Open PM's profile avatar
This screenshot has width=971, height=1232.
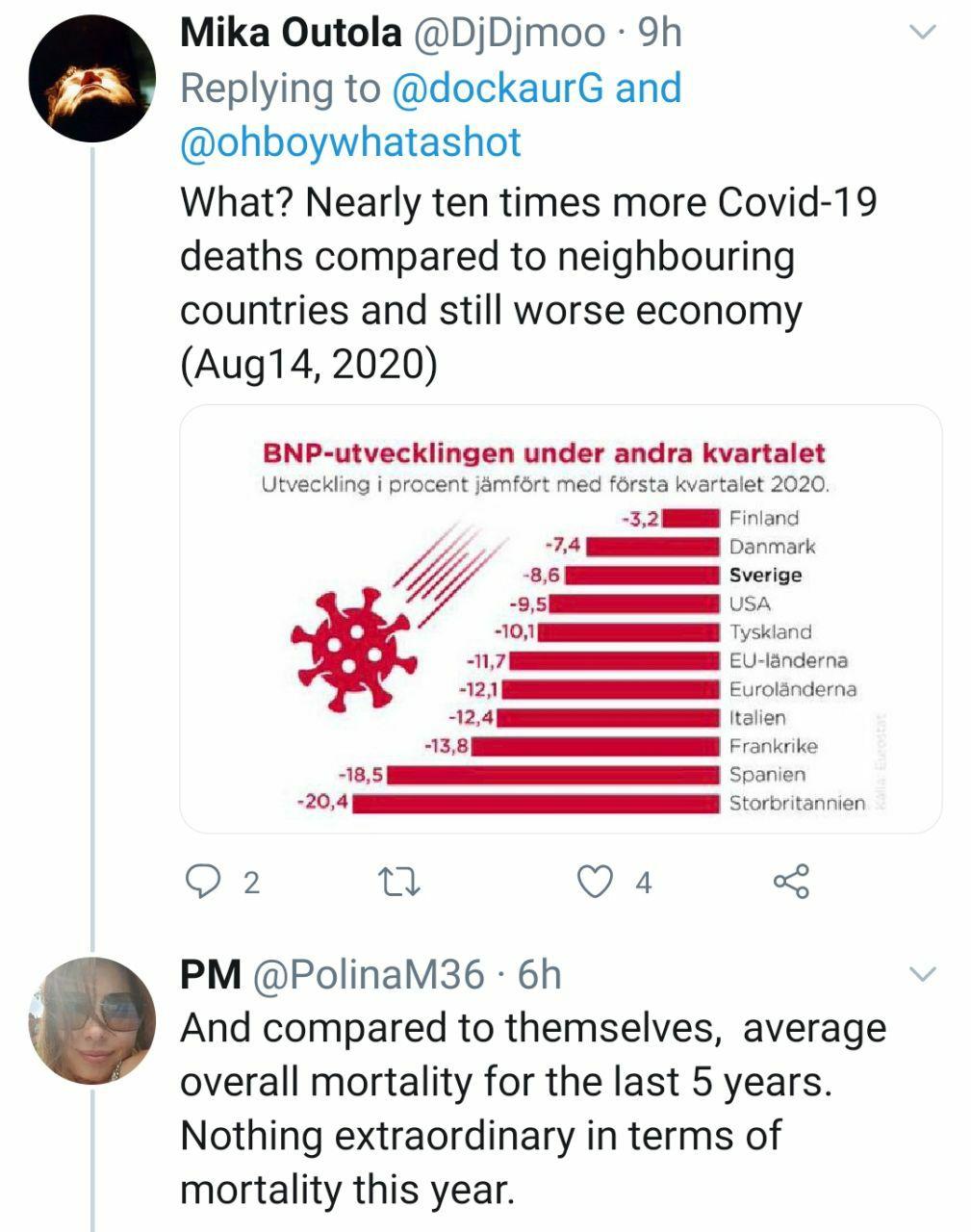tap(91, 1020)
